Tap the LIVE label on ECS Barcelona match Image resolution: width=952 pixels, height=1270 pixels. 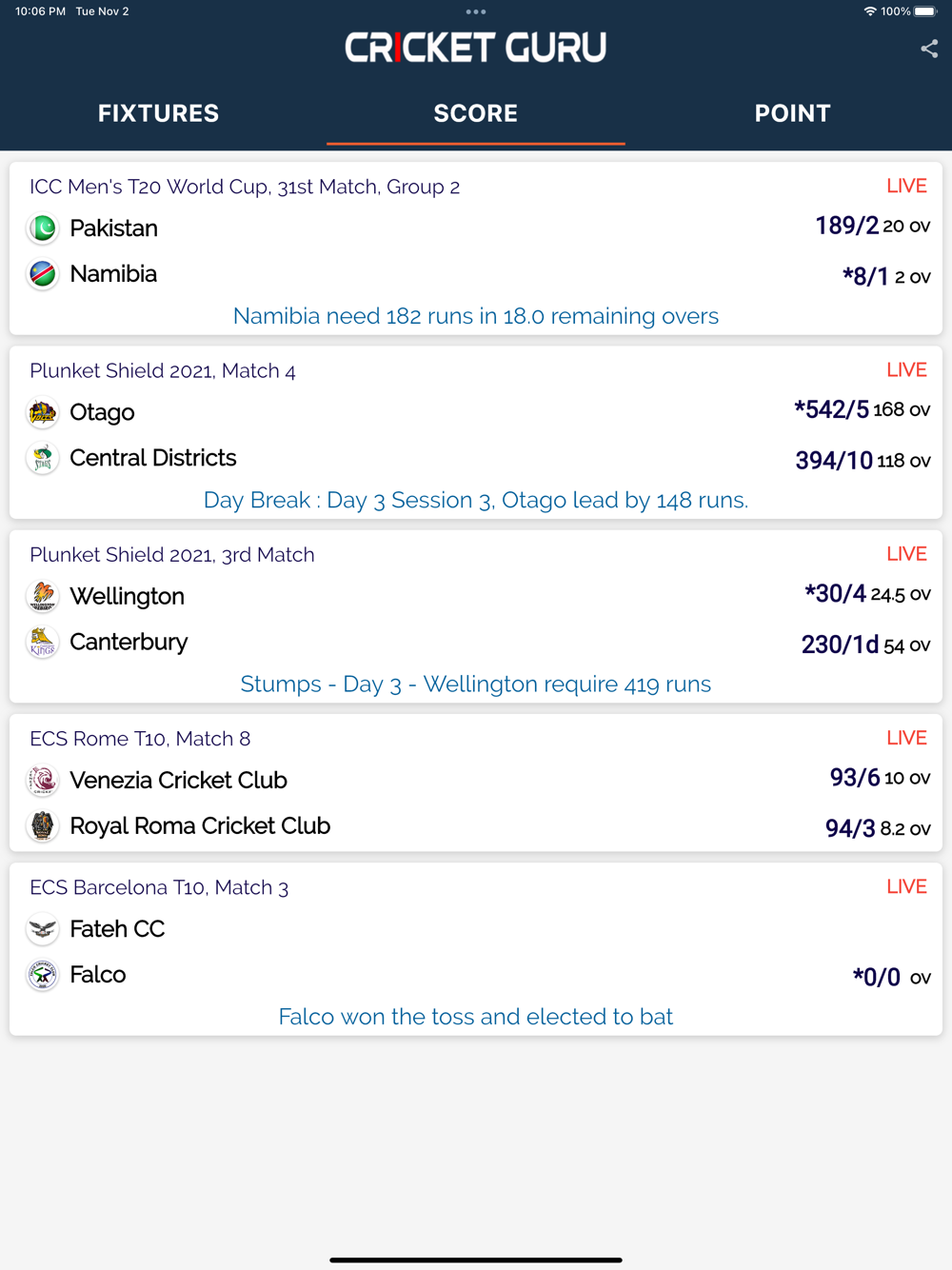906,886
